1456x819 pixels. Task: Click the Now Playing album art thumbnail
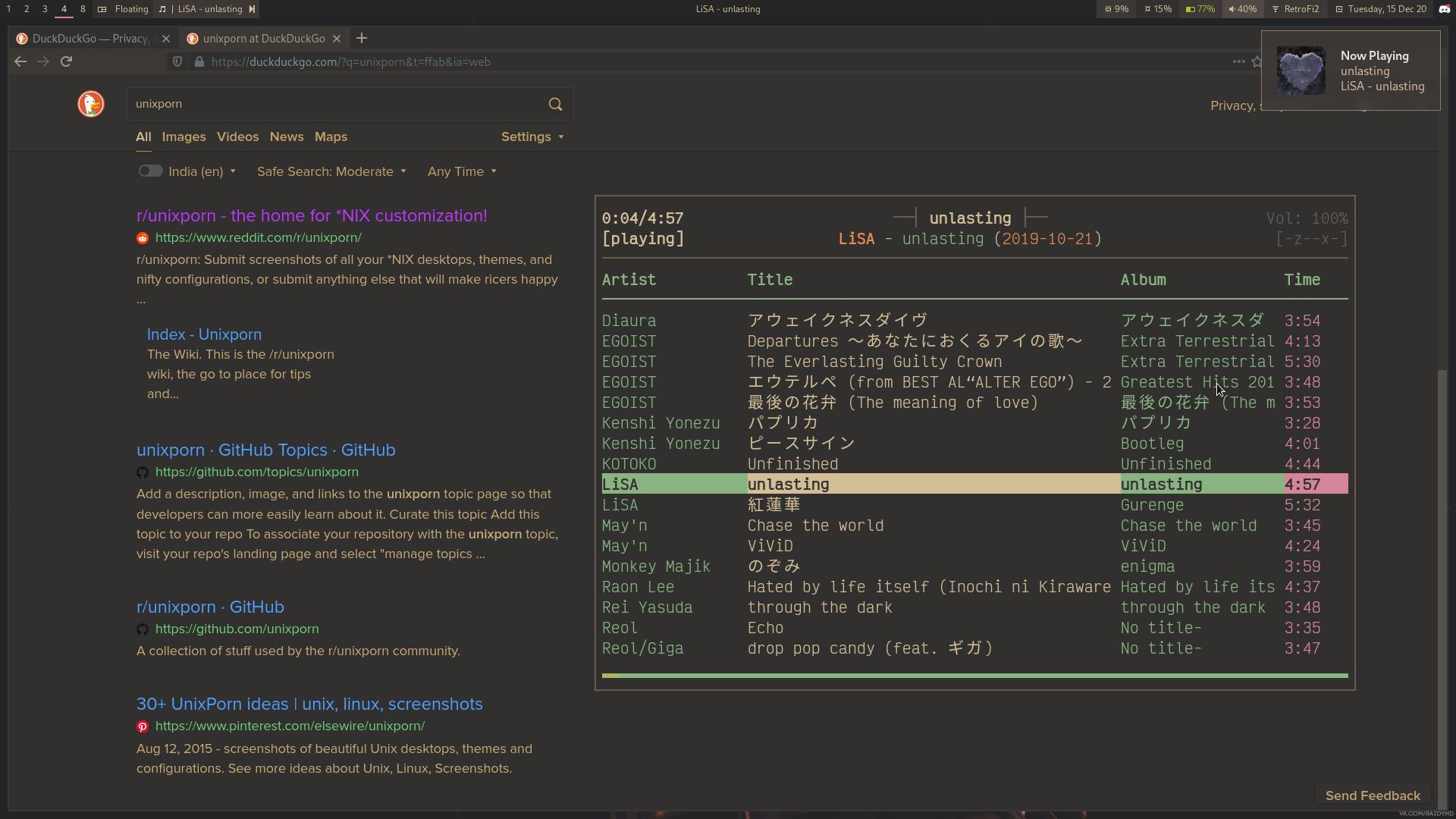click(1301, 71)
